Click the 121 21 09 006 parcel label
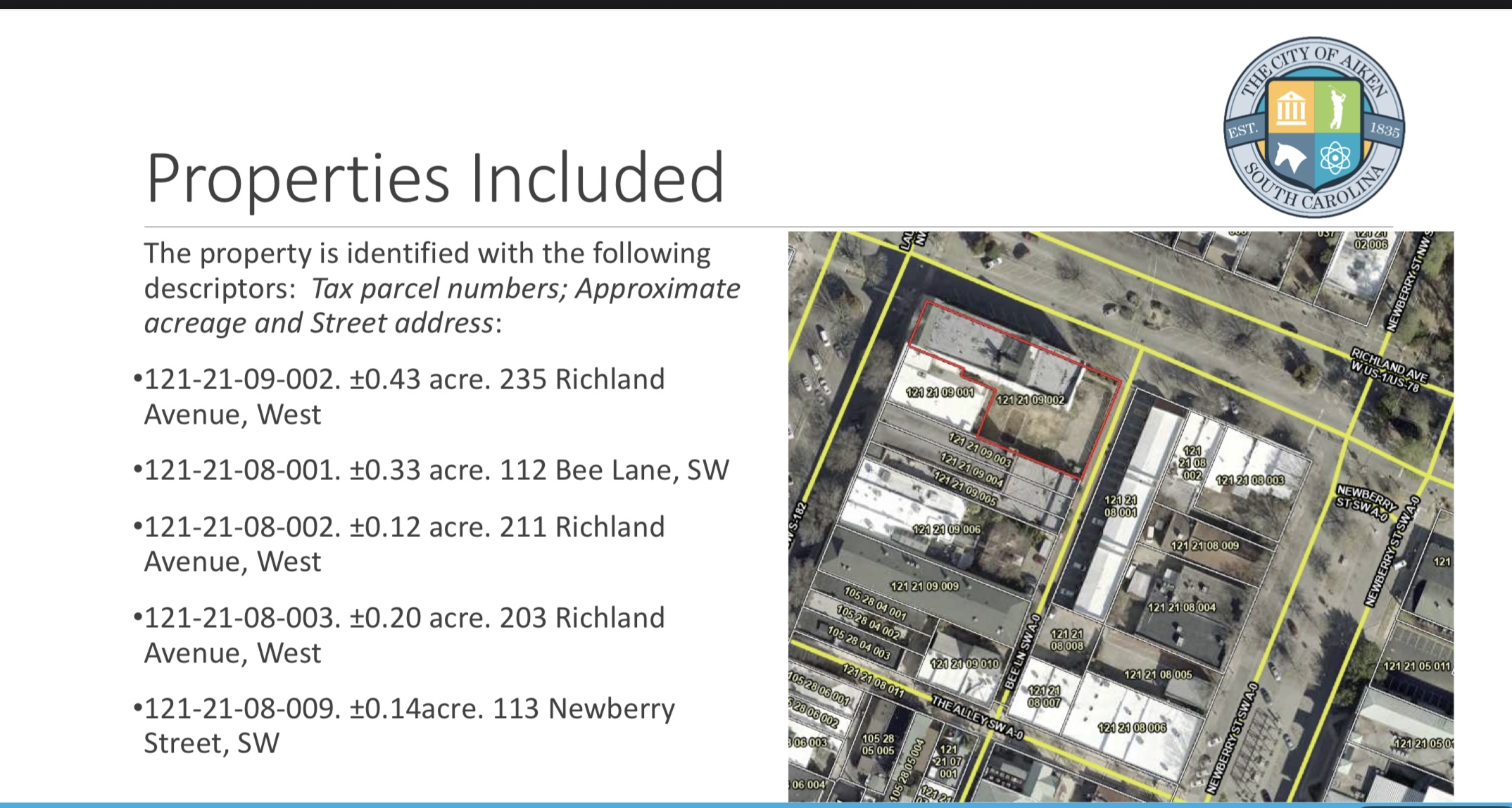Image resolution: width=1512 pixels, height=808 pixels. pyautogui.click(x=946, y=529)
